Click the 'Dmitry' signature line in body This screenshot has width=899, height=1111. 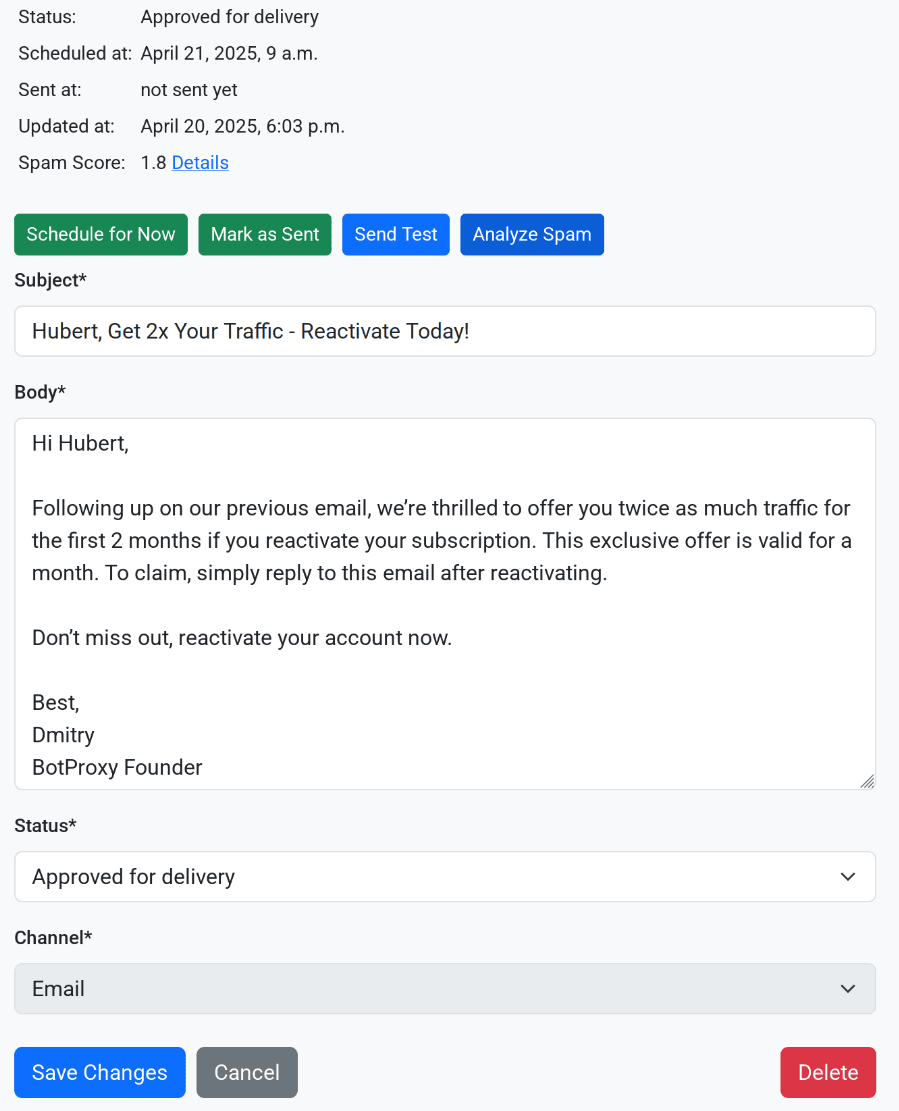pyautogui.click(x=63, y=735)
